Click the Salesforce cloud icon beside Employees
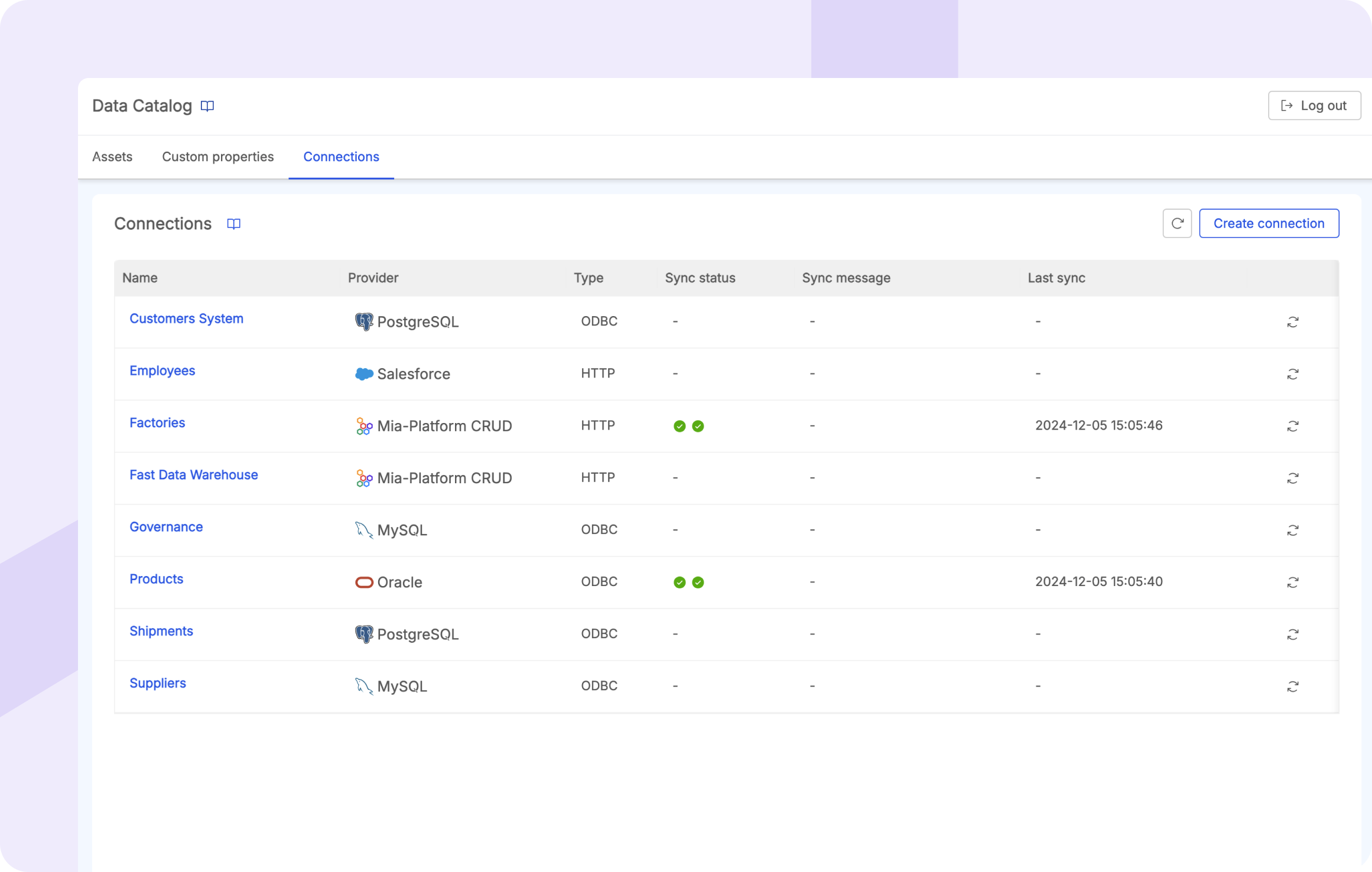Viewport: 1372px width, 872px height. pyautogui.click(x=363, y=373)
